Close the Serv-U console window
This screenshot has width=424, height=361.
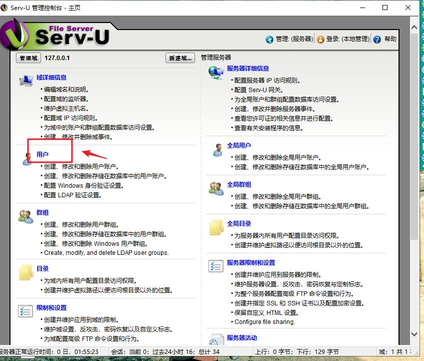point(408,8)
